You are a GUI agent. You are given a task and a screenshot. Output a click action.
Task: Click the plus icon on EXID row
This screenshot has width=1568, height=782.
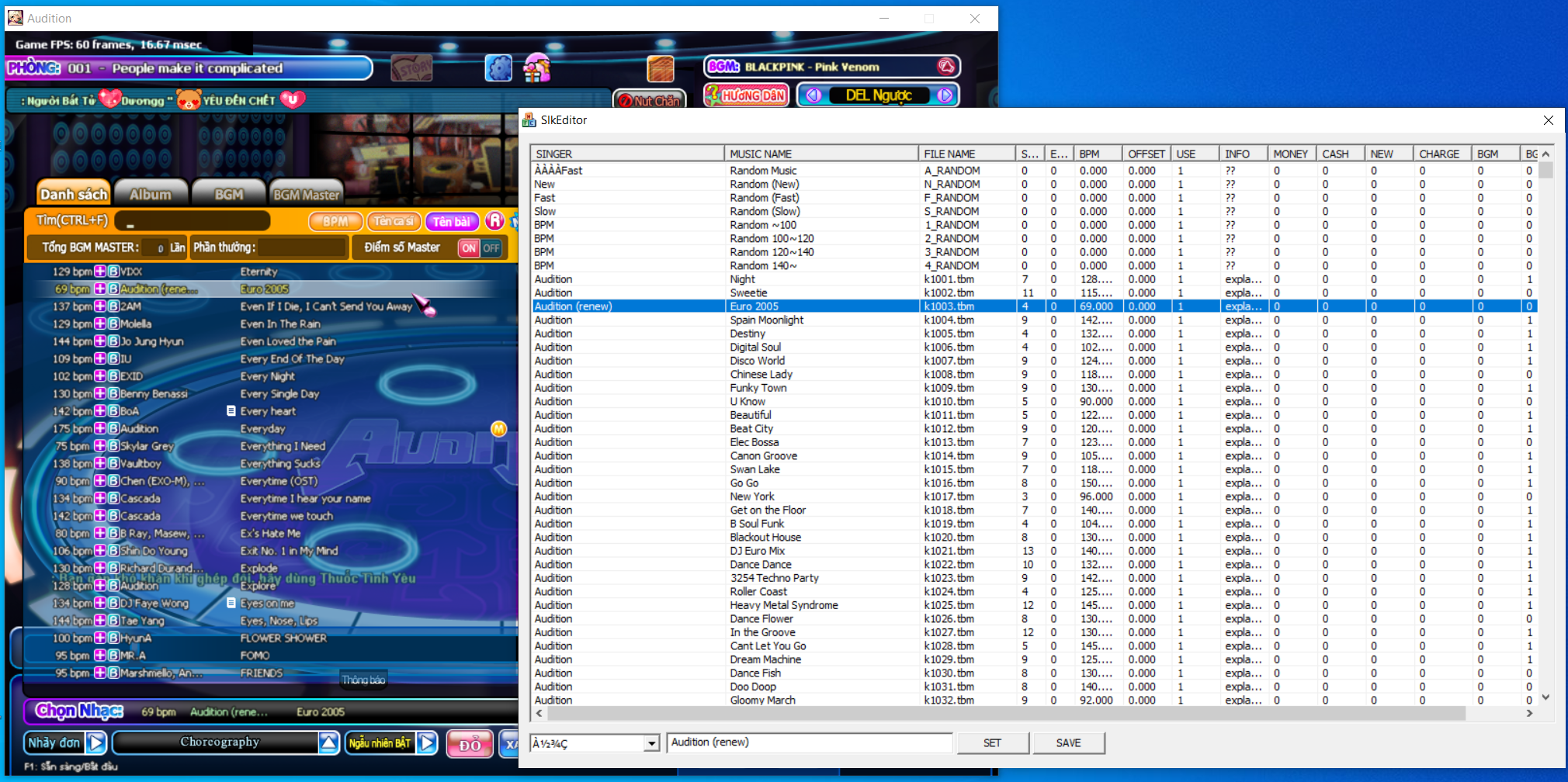click(100, 376)
